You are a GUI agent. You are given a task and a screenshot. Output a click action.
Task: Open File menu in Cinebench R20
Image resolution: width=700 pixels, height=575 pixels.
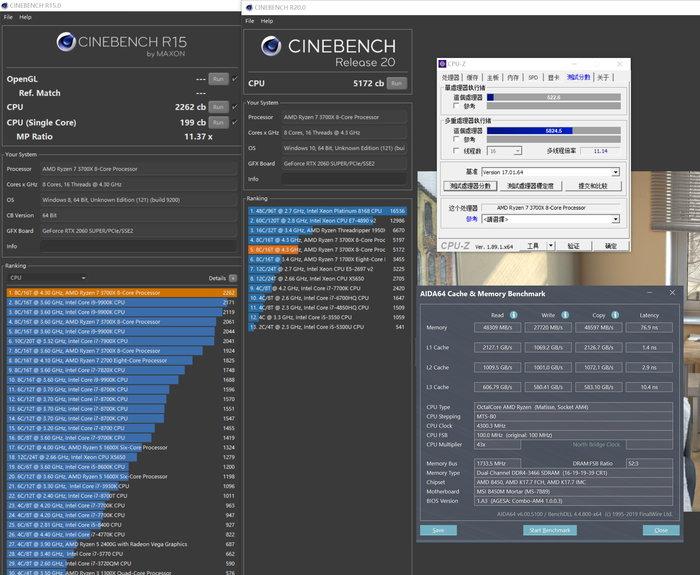(250, 21)
